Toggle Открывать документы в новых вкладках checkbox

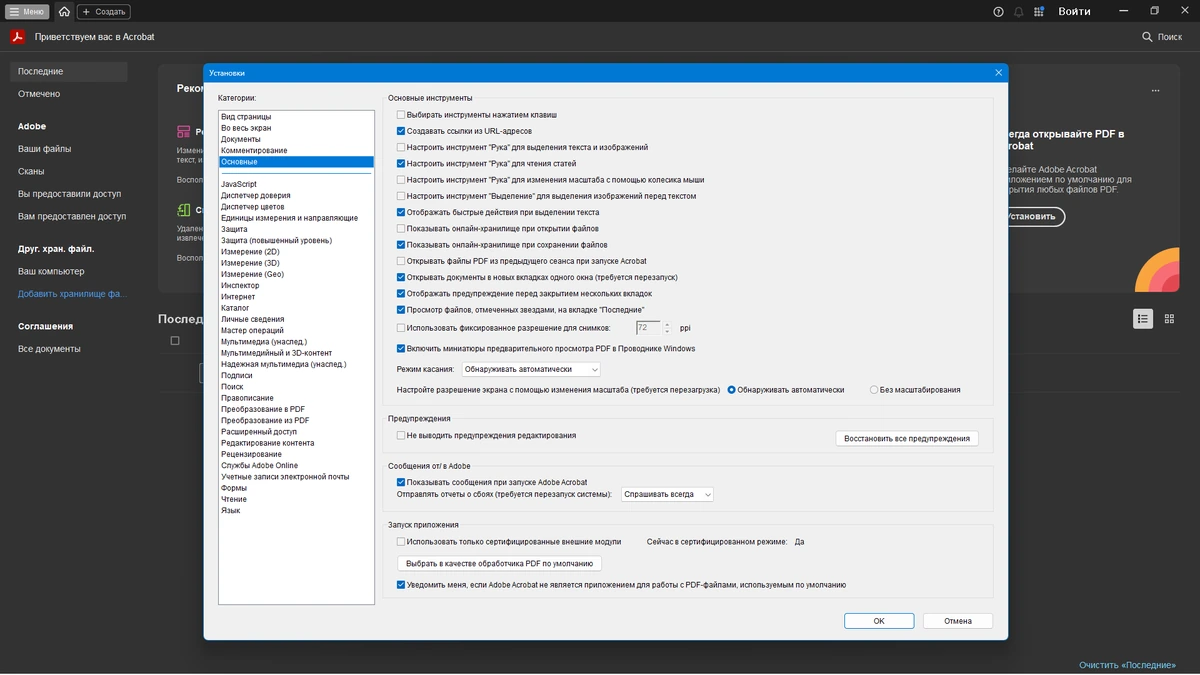click(401, 277)
